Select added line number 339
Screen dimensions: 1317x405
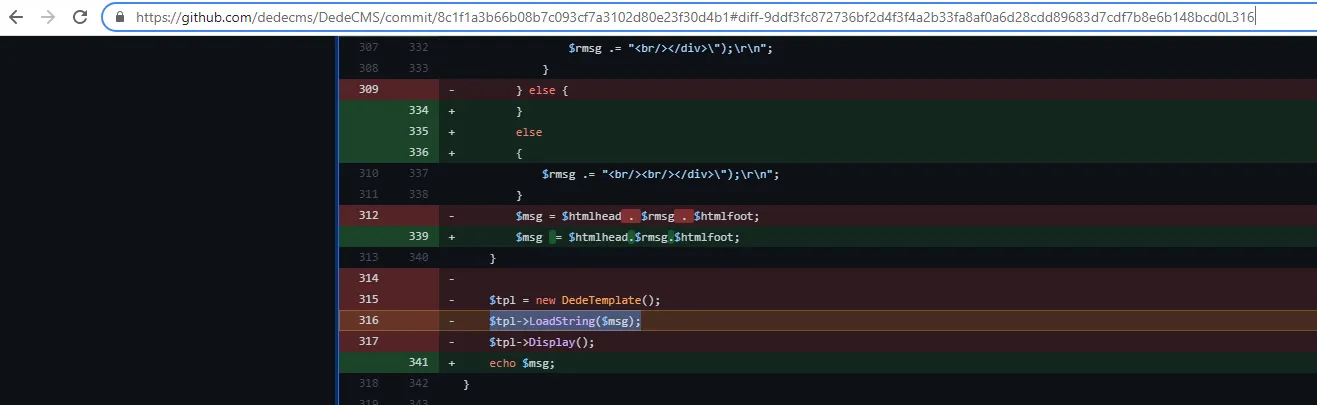point(418,237)
